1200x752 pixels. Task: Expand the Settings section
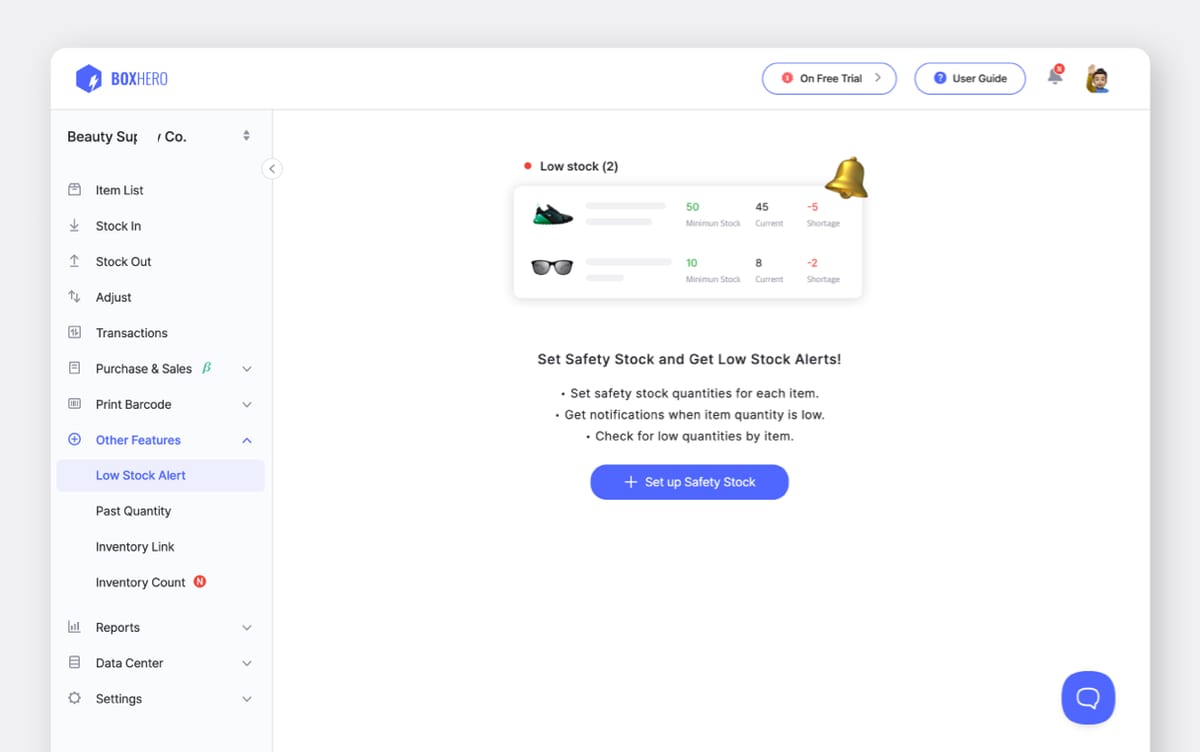click(247, 698)
